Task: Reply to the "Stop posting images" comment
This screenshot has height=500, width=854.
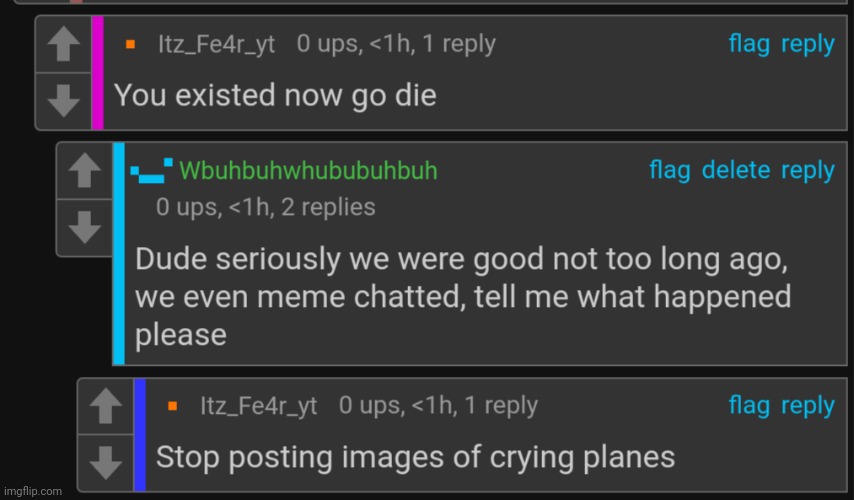Action: click(807, 405)
